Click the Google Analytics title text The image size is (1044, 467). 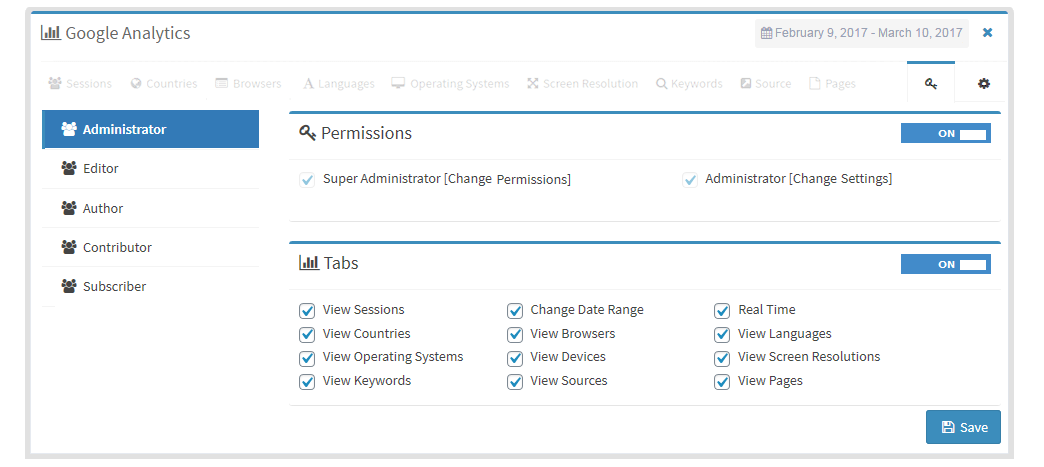(x=128, y=33)
